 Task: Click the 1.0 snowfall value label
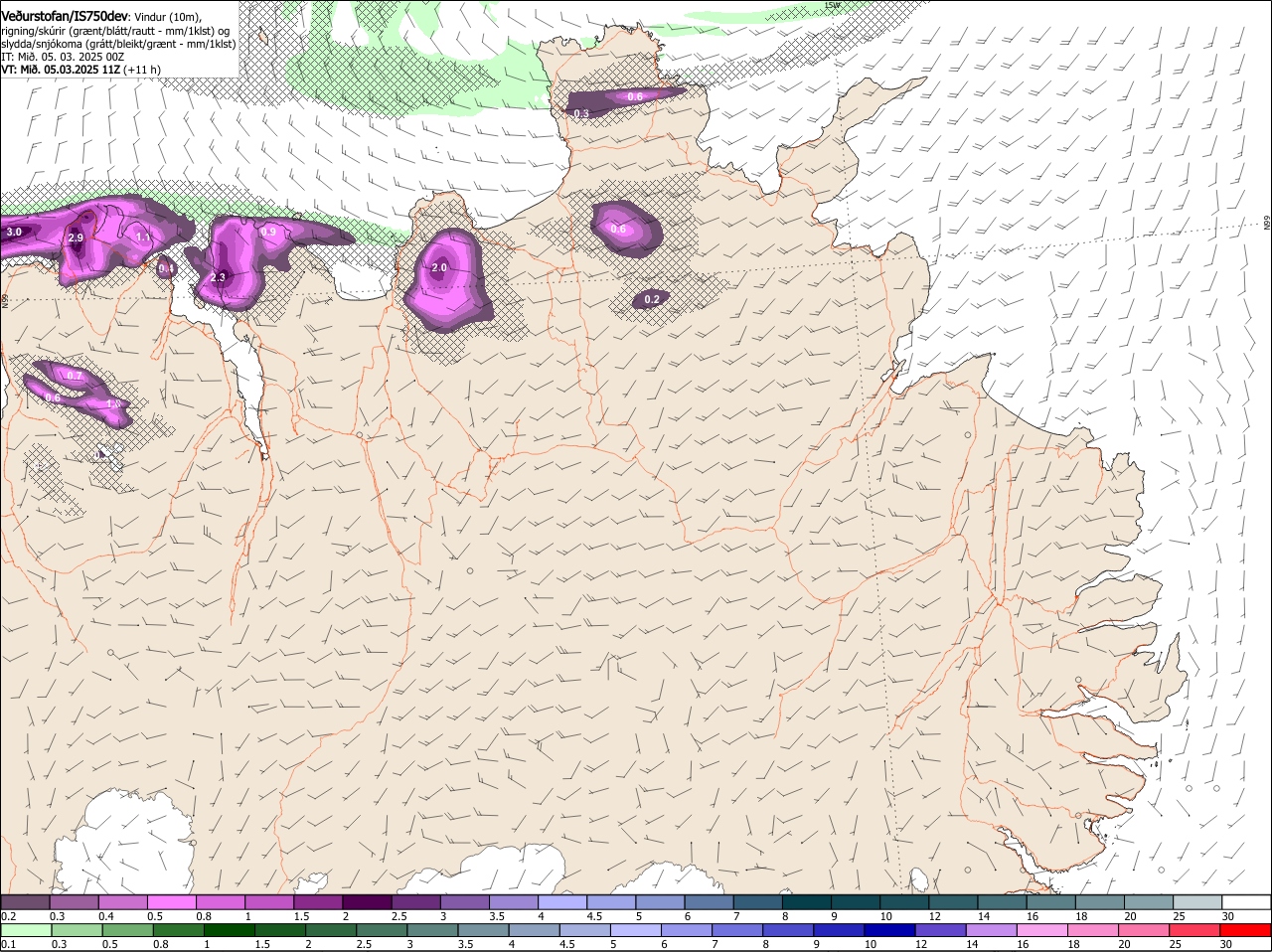click(113, 404)
